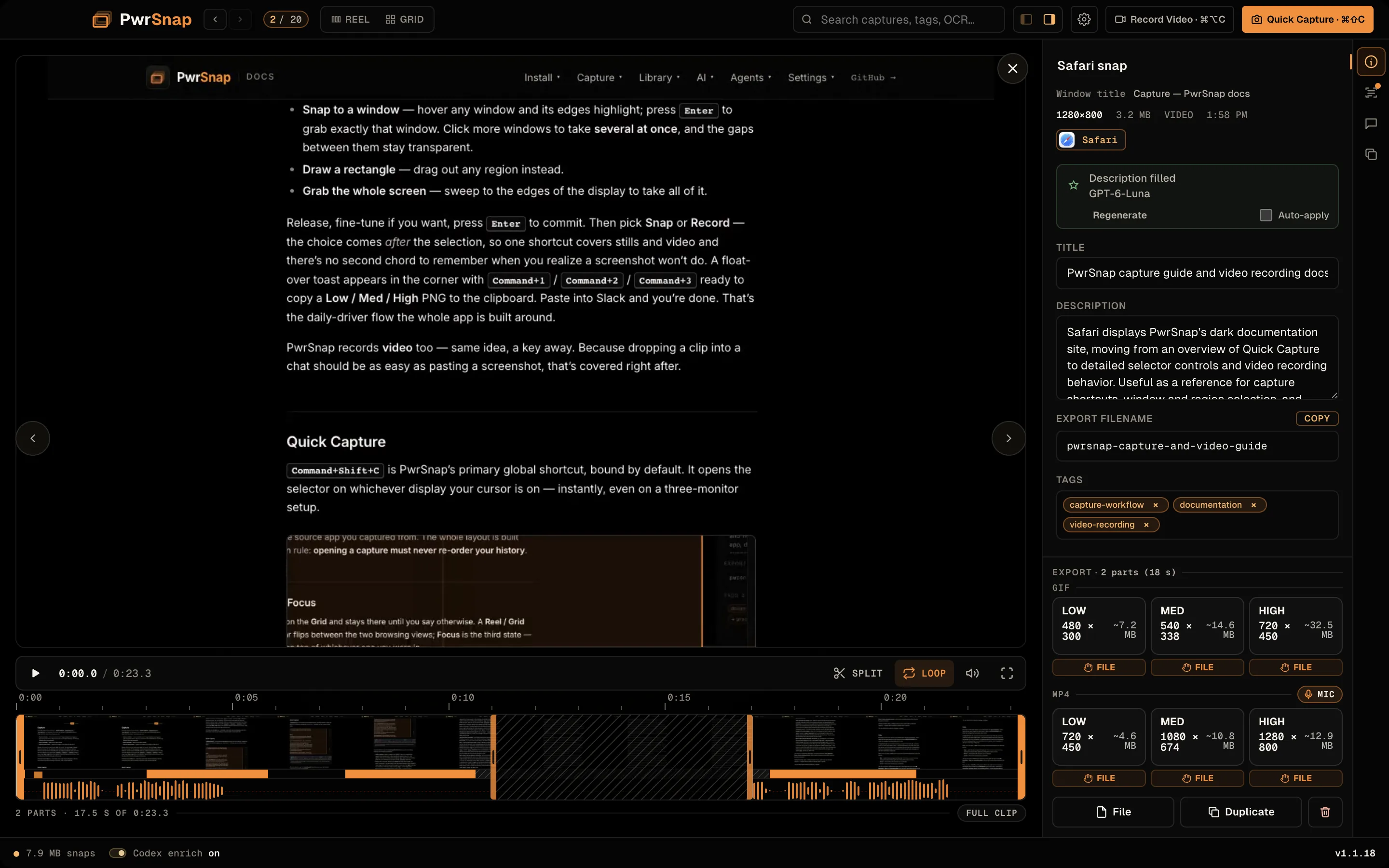
Task: Open the settings gear in top bar
Action: [x=1084, y=19]
